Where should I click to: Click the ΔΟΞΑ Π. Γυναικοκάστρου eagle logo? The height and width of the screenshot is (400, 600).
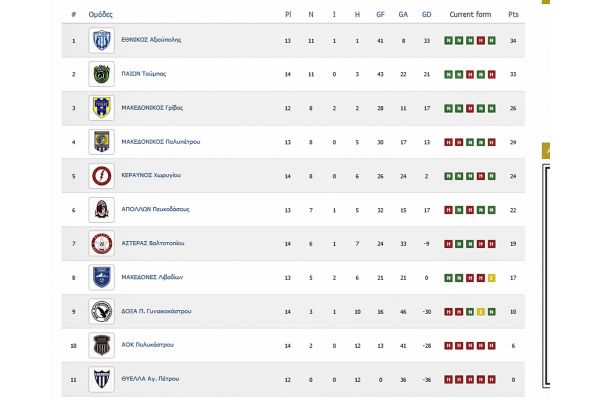100,311
